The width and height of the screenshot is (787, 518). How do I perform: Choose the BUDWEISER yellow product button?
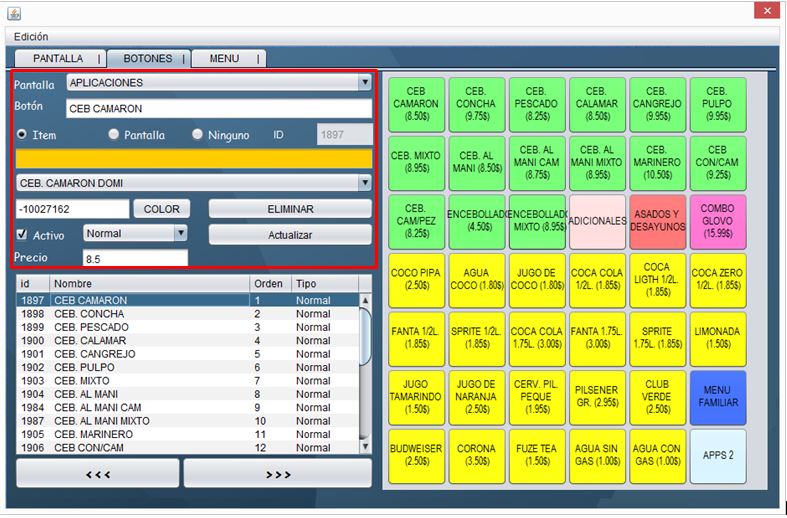415,456
